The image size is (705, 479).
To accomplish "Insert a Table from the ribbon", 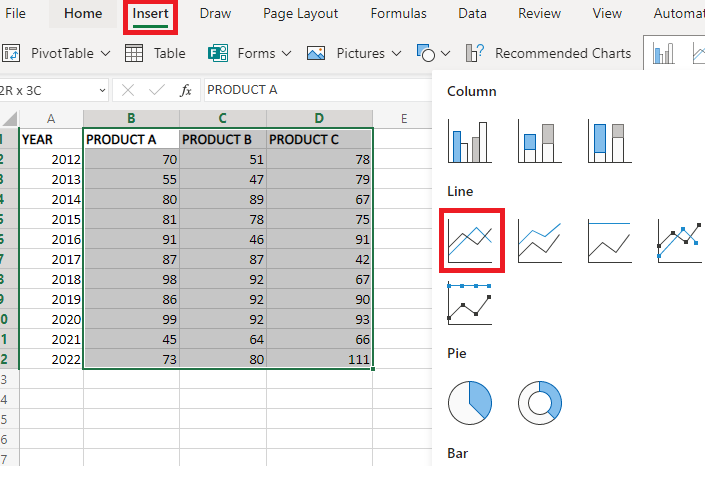I will (x=156, y=53).
